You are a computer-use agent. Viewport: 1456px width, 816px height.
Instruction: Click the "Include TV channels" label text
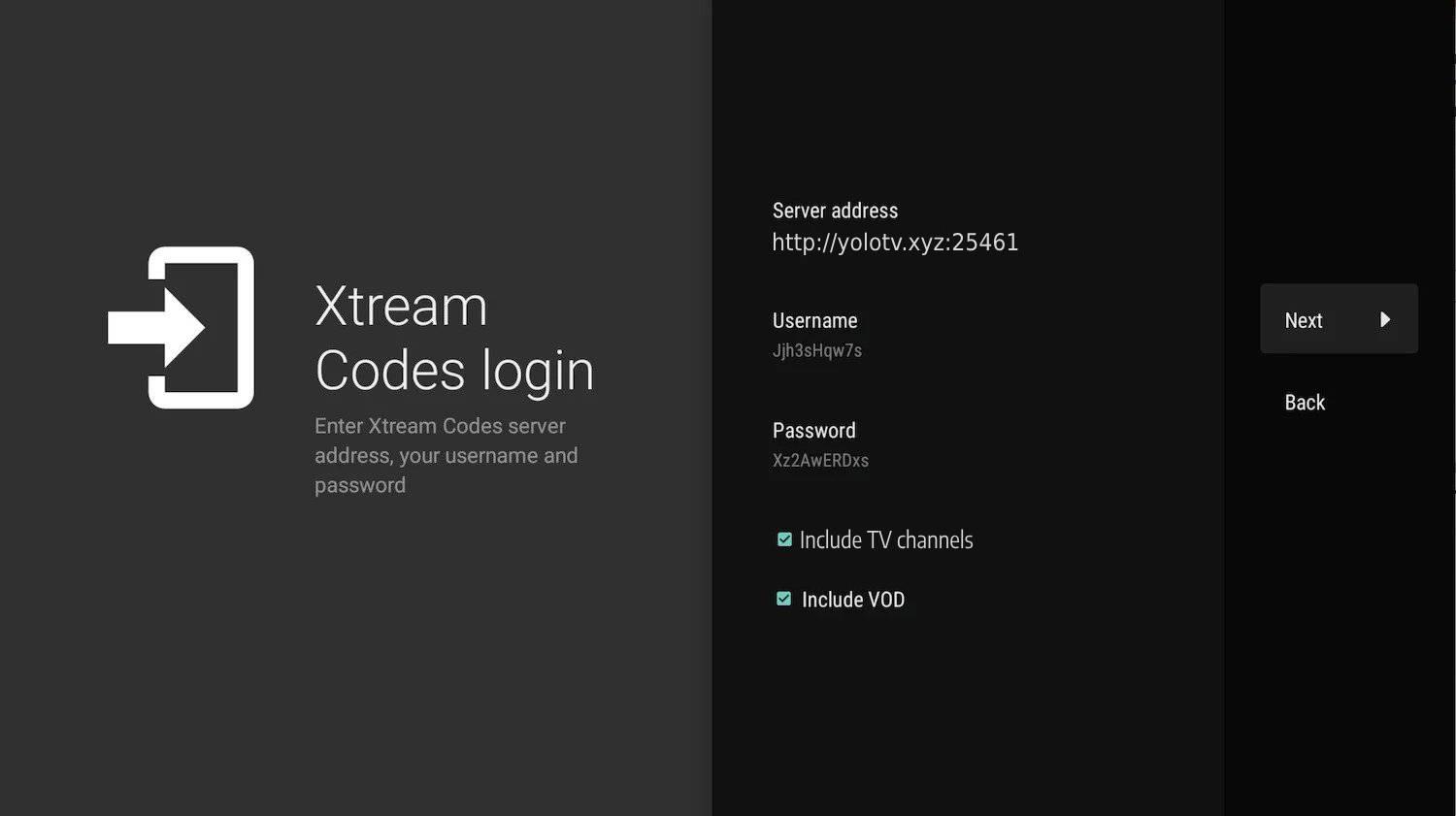point(885,540)
